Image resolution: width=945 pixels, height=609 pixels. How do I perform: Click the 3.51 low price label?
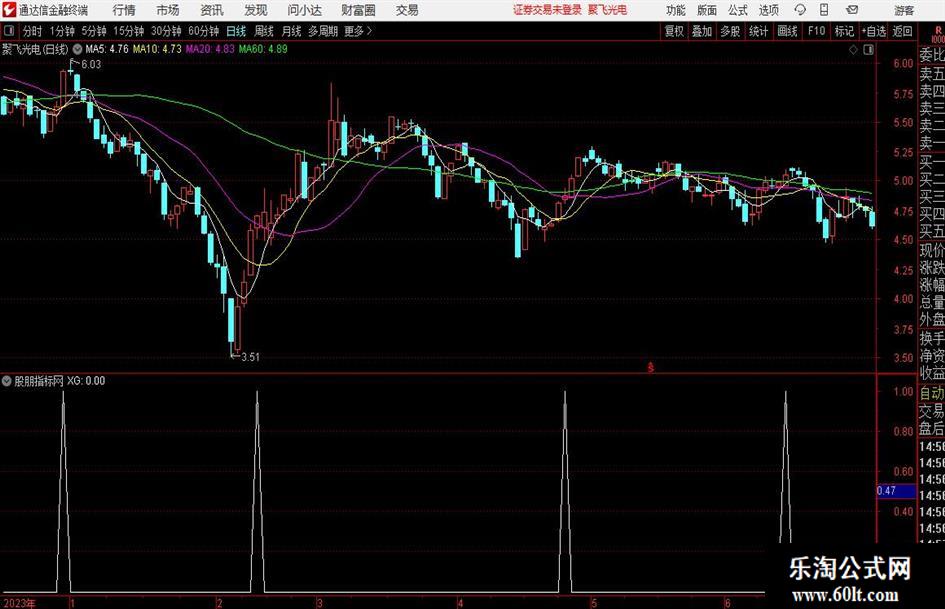pyautogui.click(x=250, y=357)
